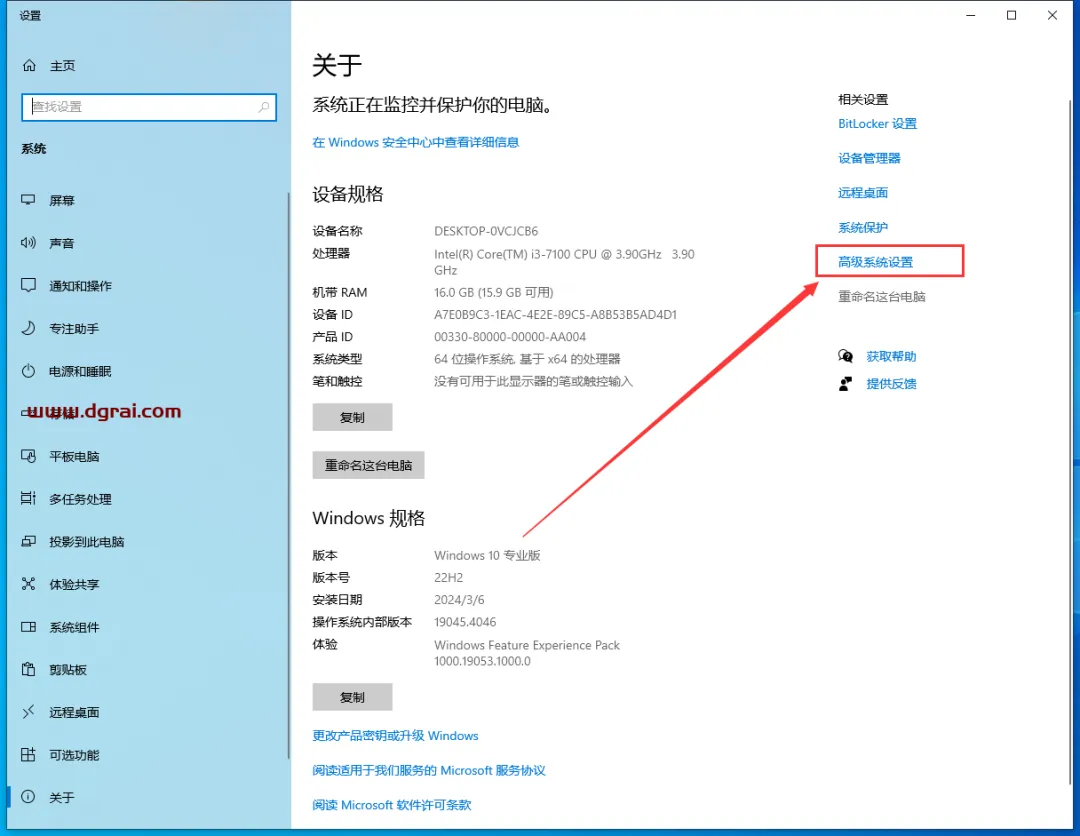This screenshot has width=1080, height=836.
Task: Copy Windows specs with lower 复制 button
Action: coord(352,697)
